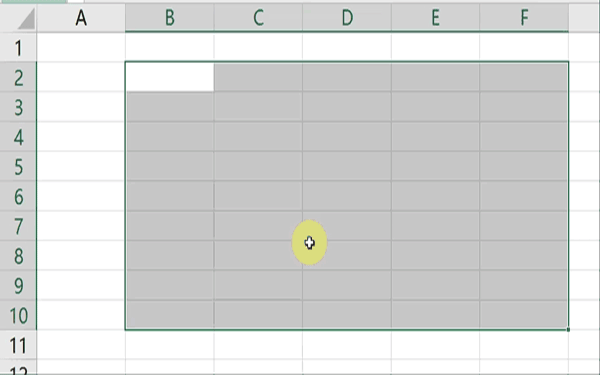Select column B header
The width and height of the screenshot is (600, 375).
[x=170, y=18]
